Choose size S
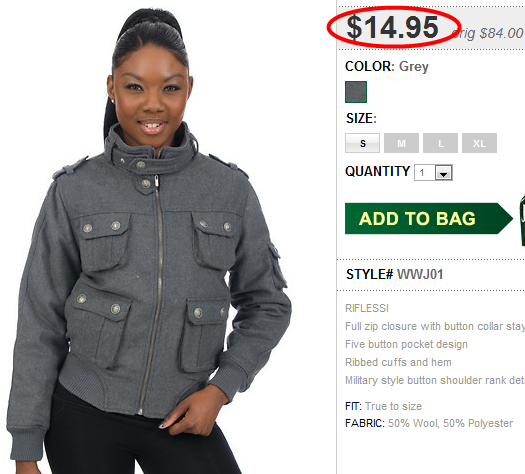525x474 pixels. point(362,143)
